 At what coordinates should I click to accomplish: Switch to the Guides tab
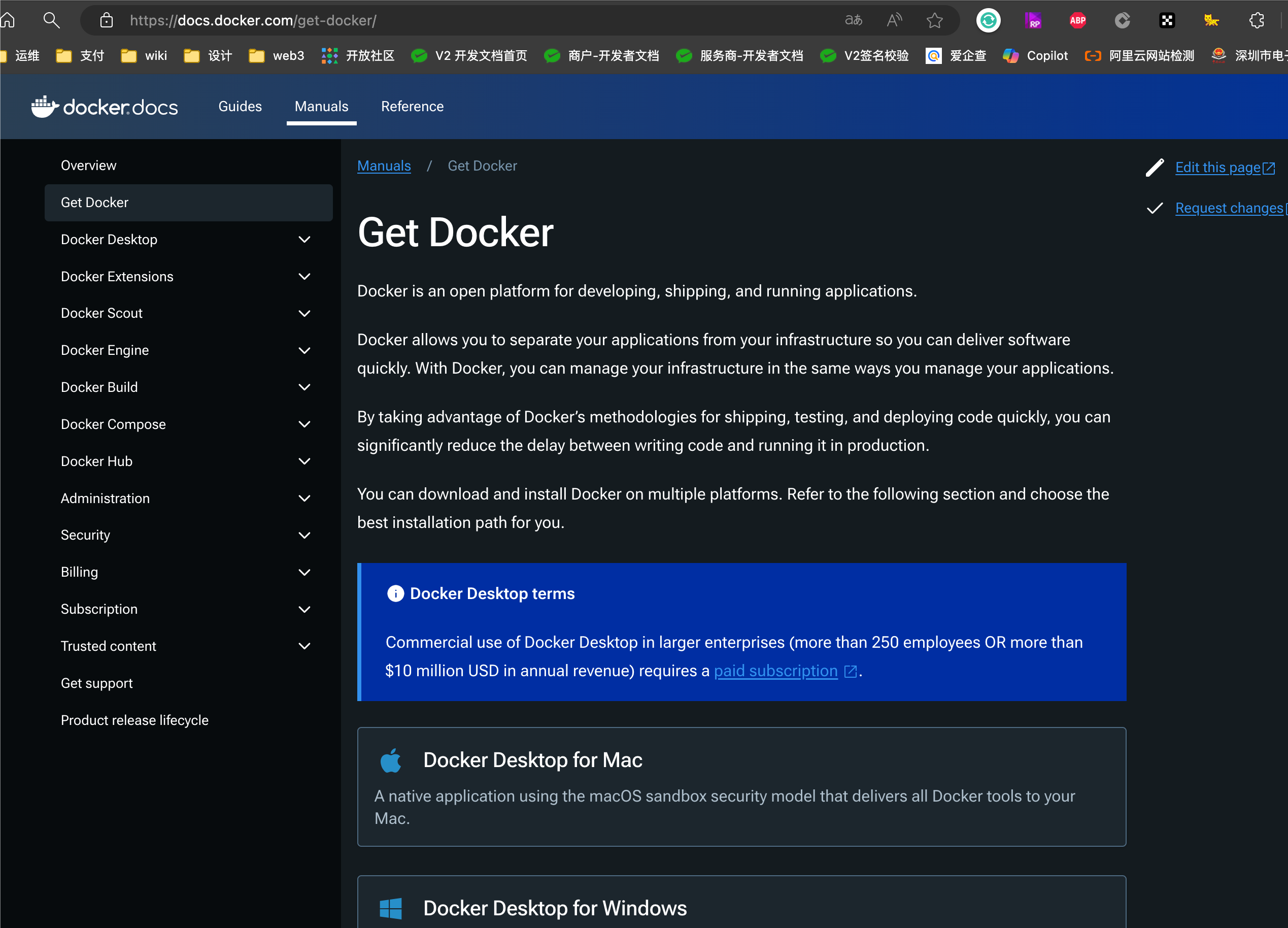pyautogui.click(x=240, y=107)
